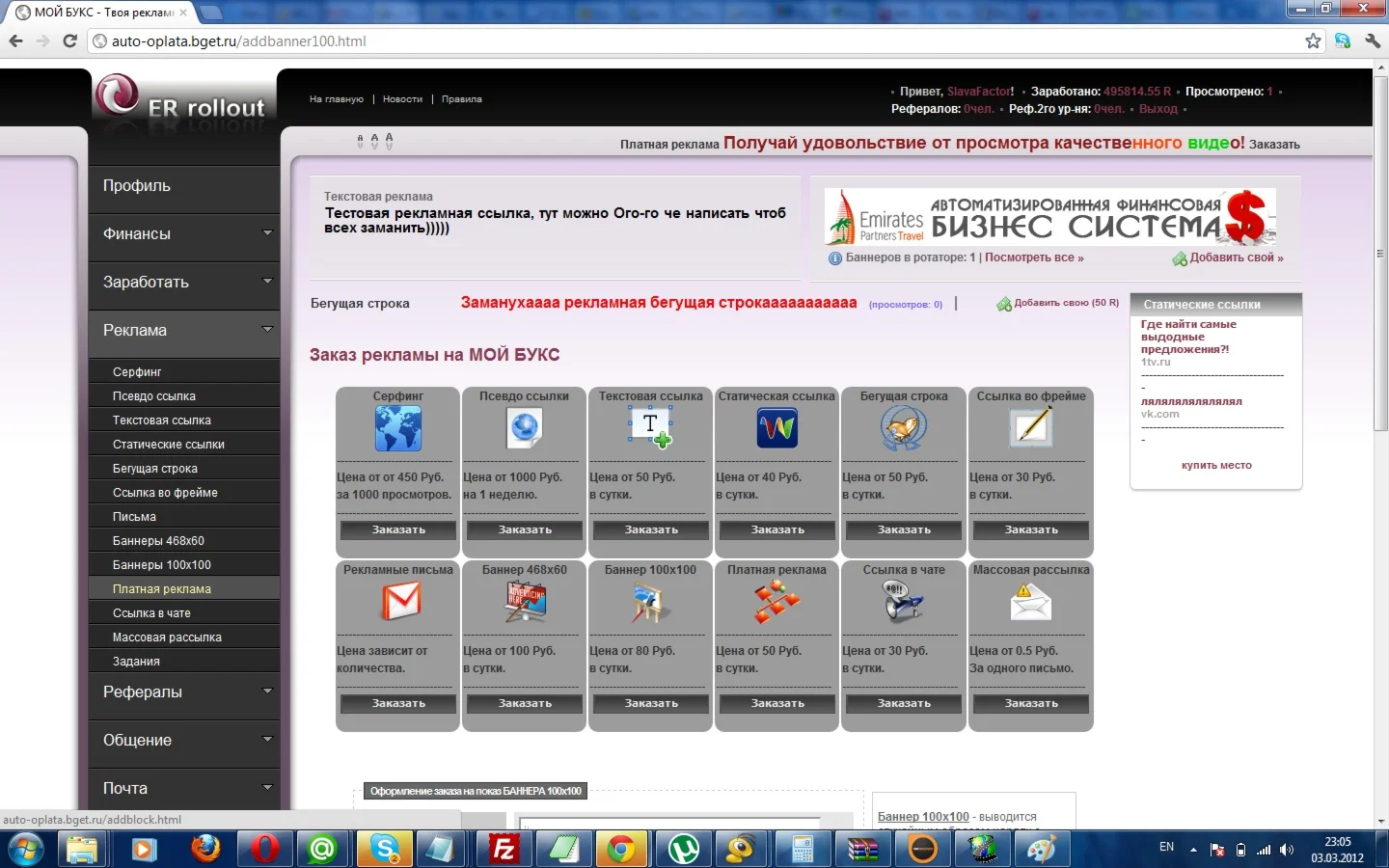This screenshot has height=868, width=1389.
Task: Click the Emirates business system banner
Action: pos(1050,217)
